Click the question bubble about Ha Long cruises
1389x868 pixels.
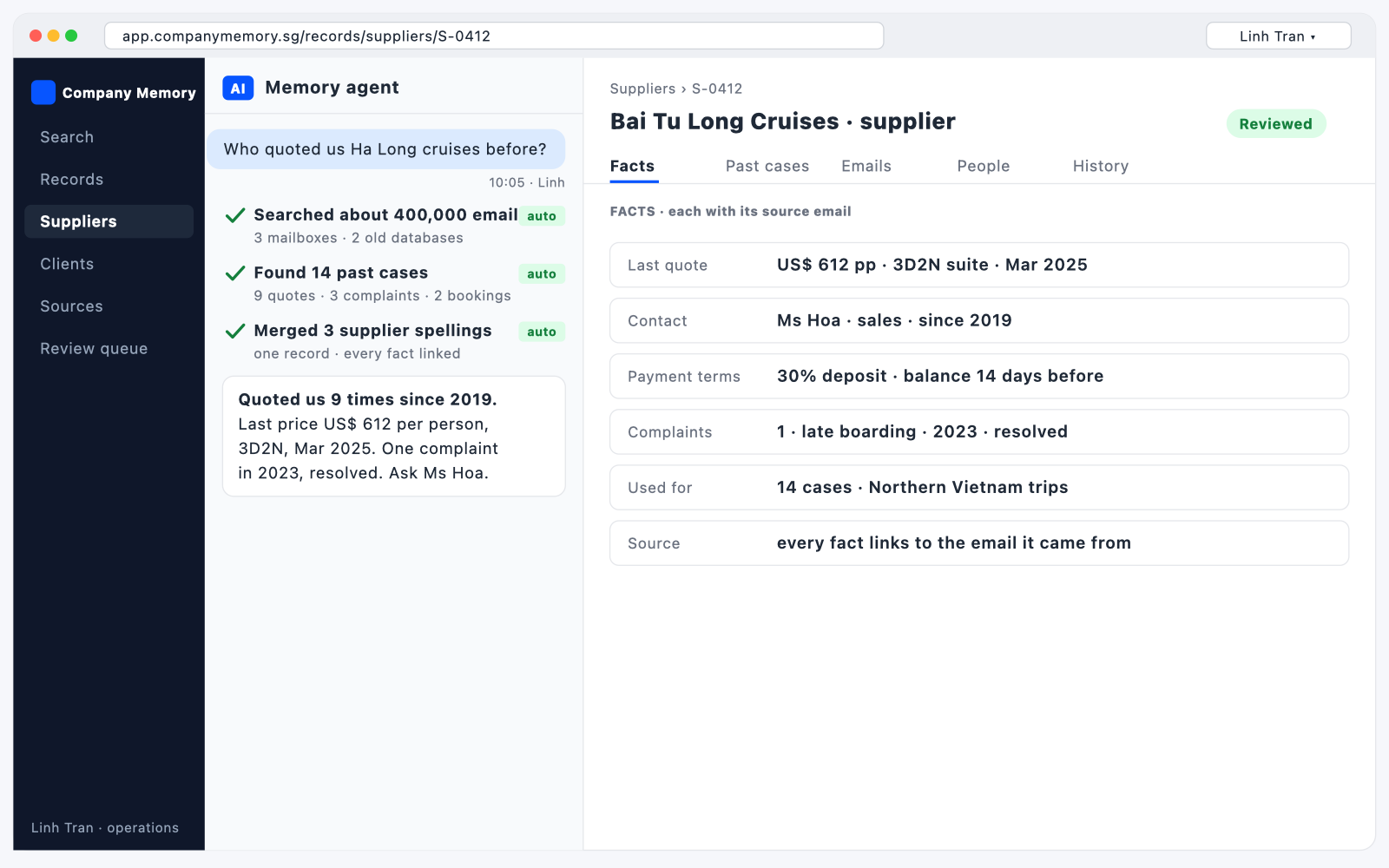click(x=385, y=149)
